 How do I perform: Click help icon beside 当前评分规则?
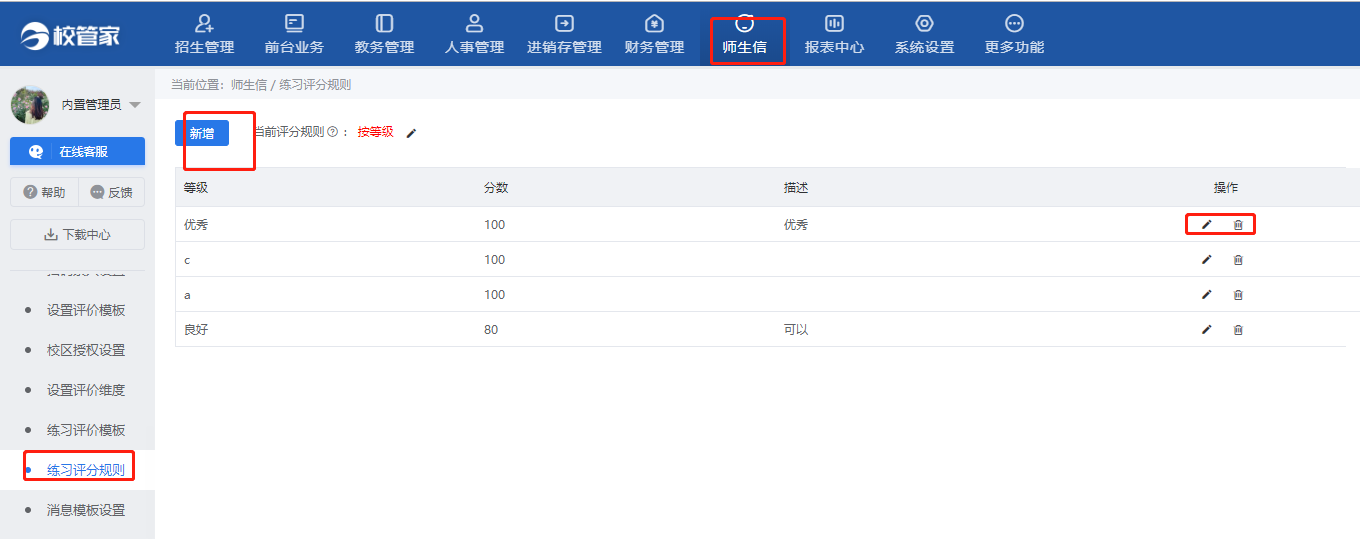pyautogui.click(x=332, y=132)
